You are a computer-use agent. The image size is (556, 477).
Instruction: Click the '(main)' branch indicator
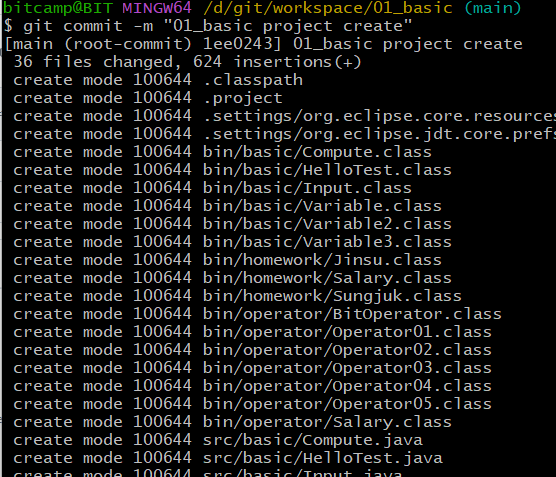[x=493, y=8]
